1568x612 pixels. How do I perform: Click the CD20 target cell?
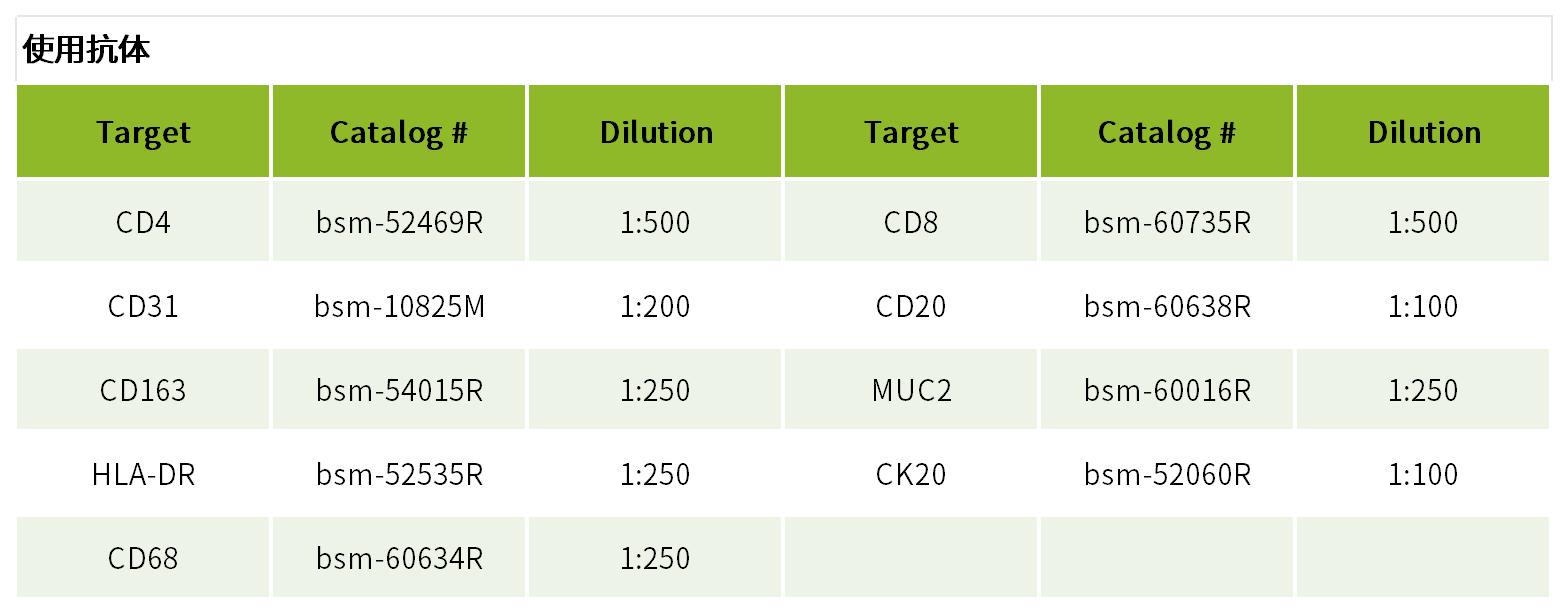911,306
